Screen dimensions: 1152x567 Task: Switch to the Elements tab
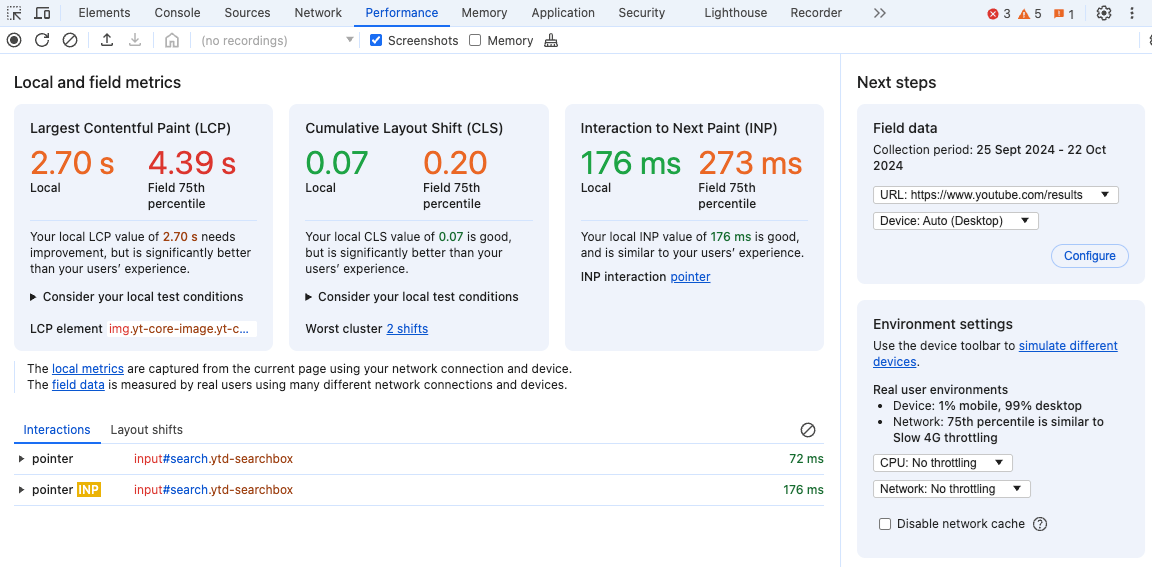pyautogui.click(x=104, y=13)
